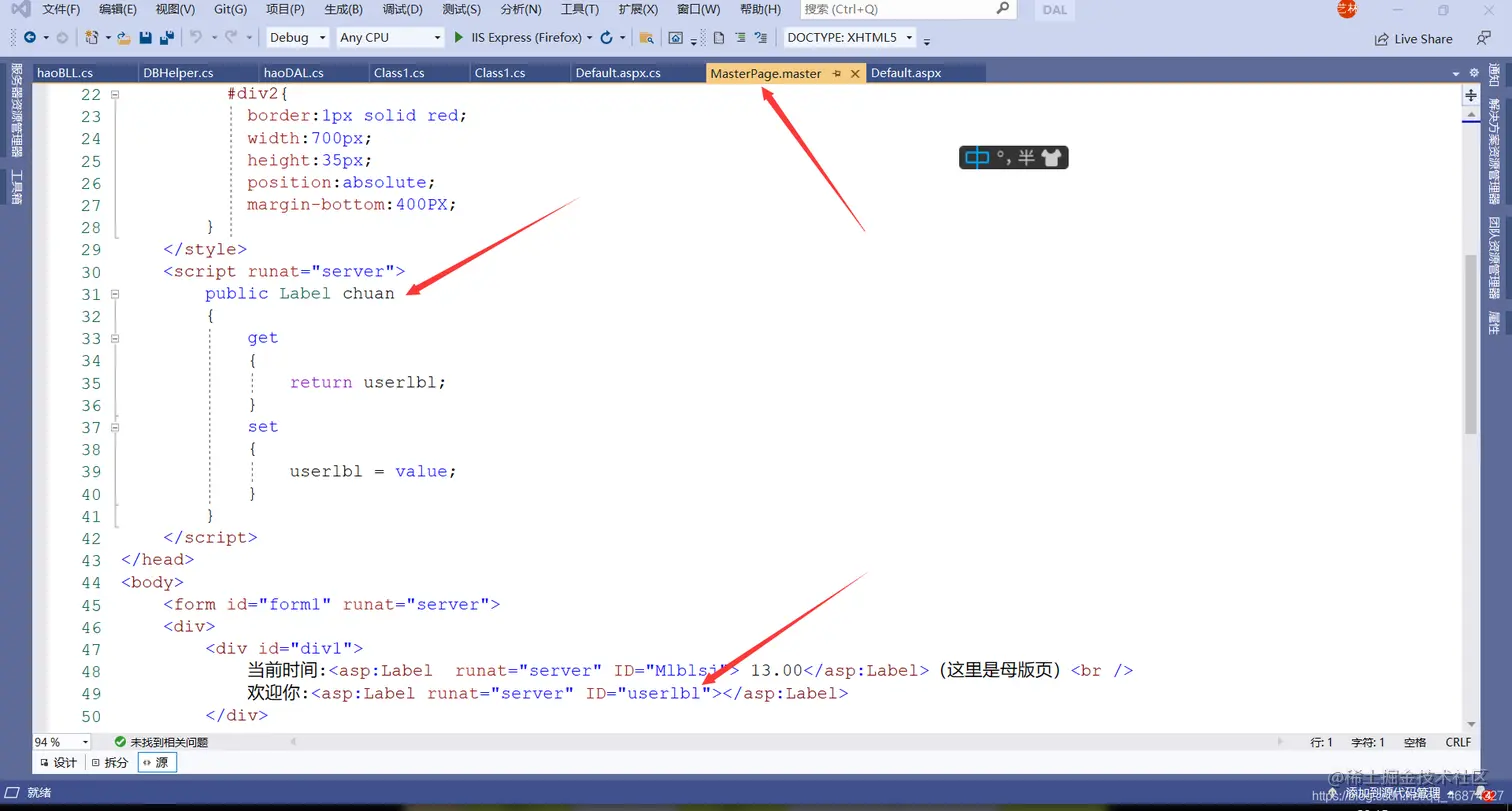Collapse the #div2 CSS block at line 22

tap(115, 94)
